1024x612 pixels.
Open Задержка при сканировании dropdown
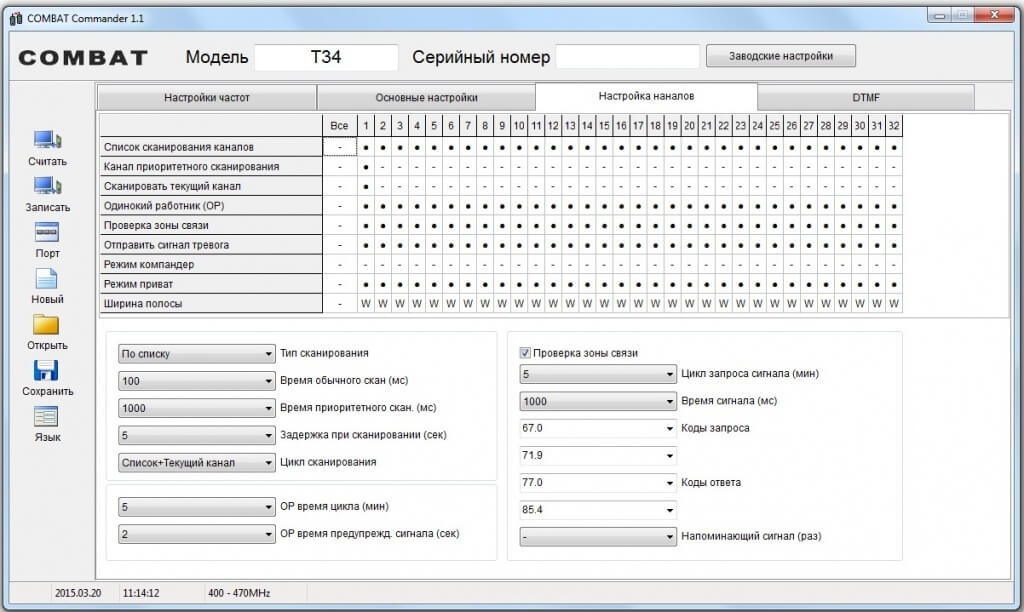point(197,435)
